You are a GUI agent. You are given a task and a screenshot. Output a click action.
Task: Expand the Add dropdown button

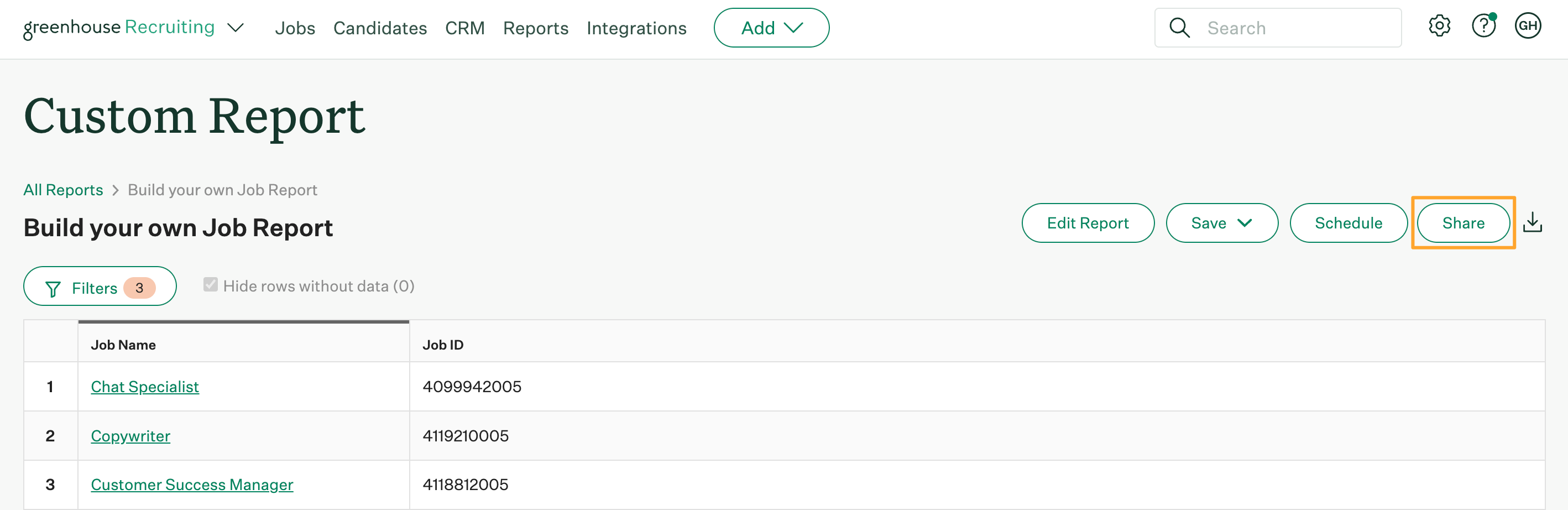point(771,28)
